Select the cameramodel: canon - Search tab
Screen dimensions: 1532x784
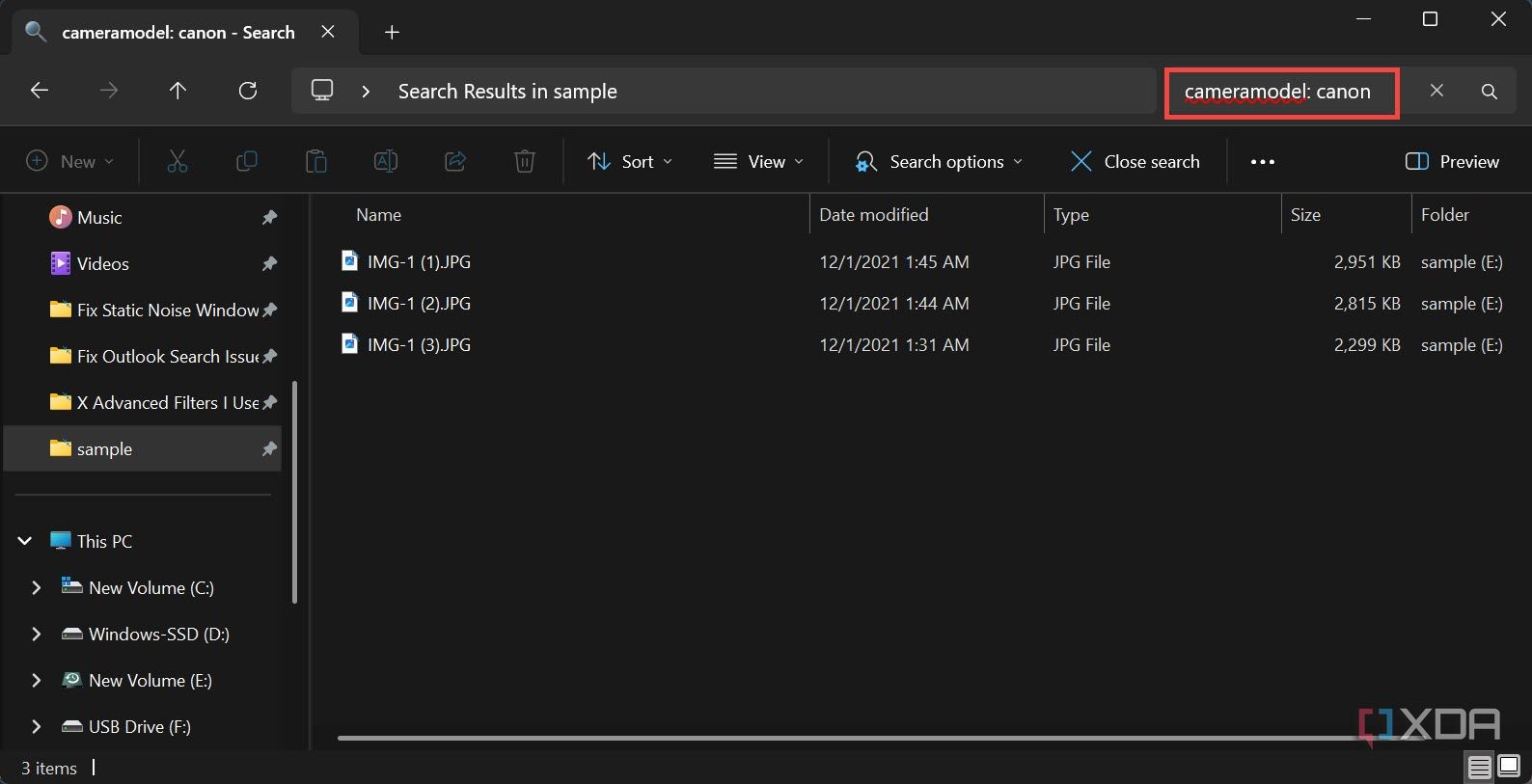pyautogui.click(x=184, y=32)
